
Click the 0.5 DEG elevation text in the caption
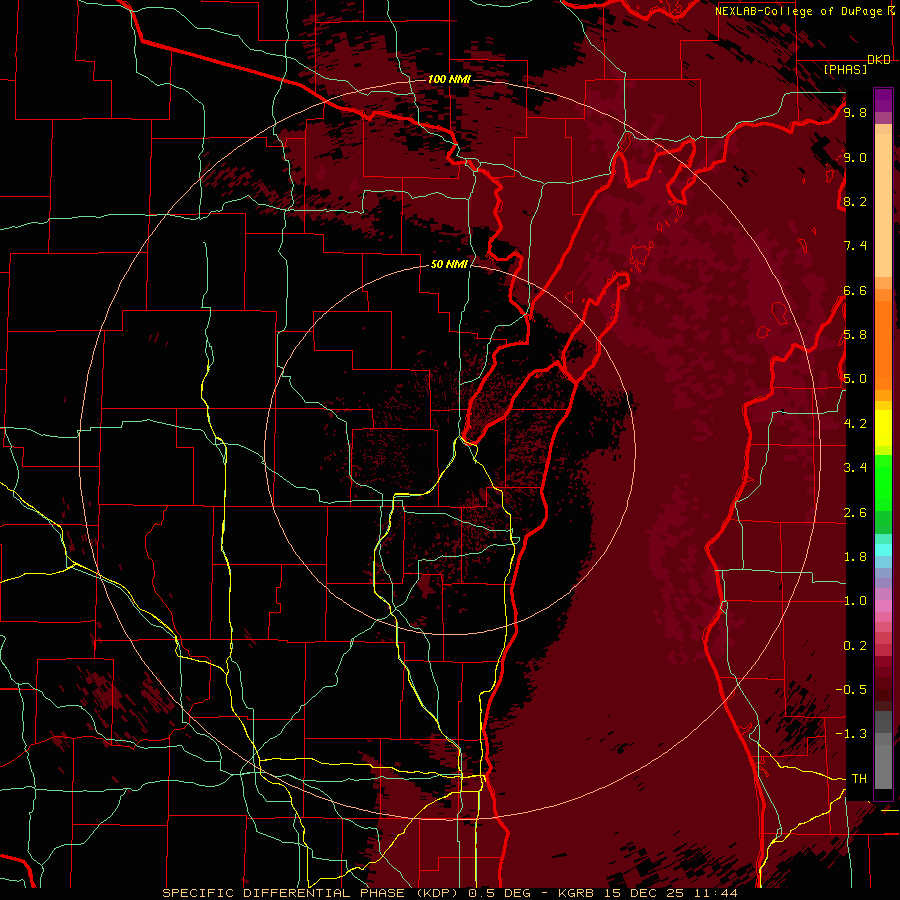tap(498, 893)
